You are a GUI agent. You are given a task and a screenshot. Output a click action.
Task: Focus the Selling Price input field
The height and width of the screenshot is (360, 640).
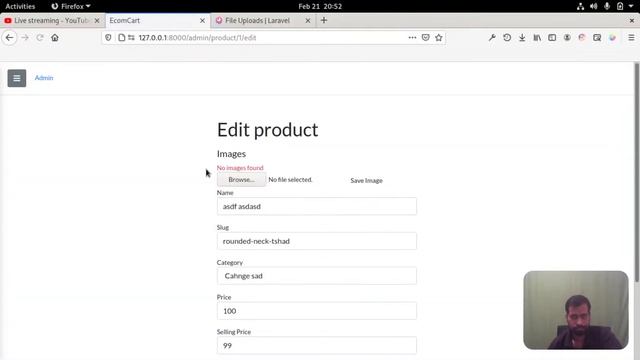[317, 346]
